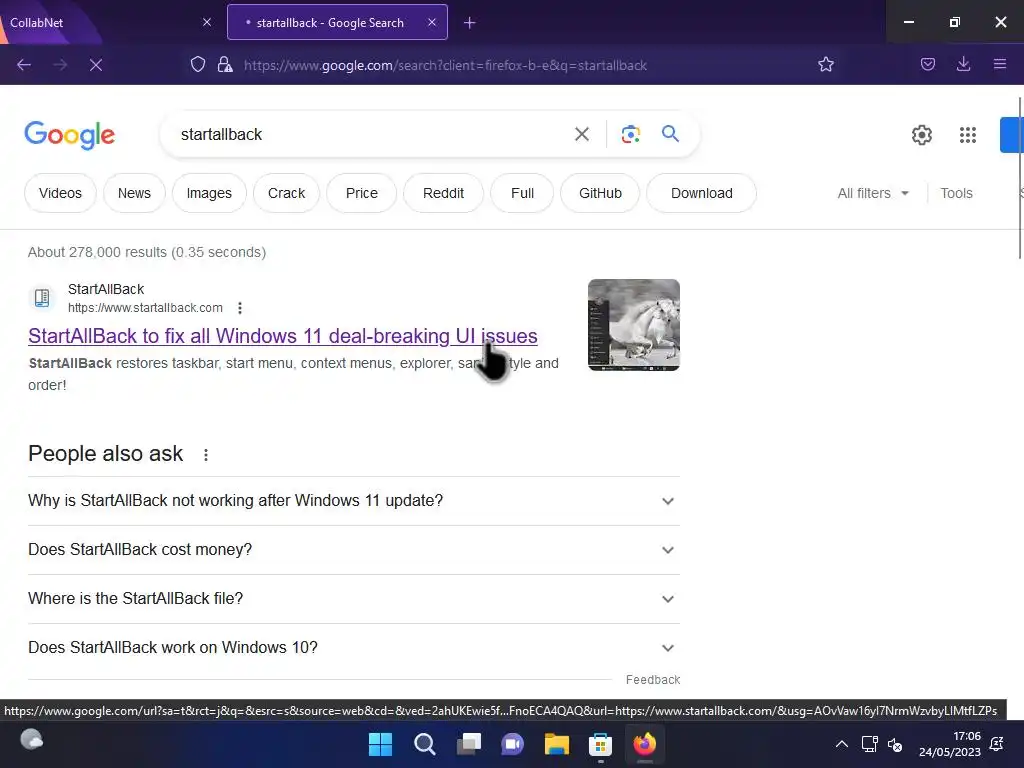This screenshot has height=768, width=1024.
Task: Click the startallback.com URL text
Action: (145, 308)
